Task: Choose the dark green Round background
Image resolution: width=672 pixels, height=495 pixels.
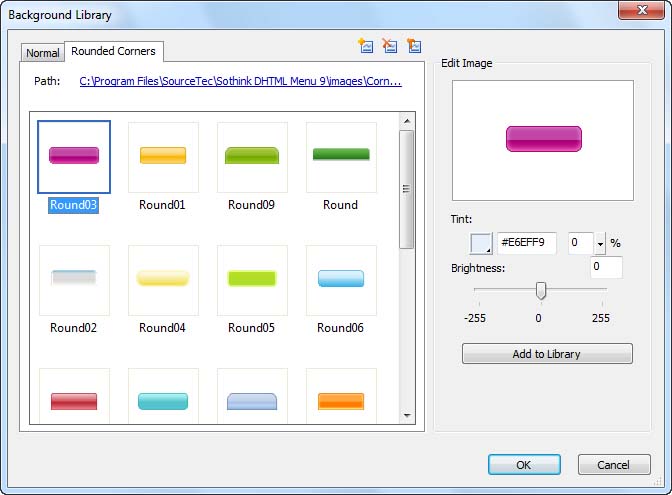Action: tap(341, 157)
